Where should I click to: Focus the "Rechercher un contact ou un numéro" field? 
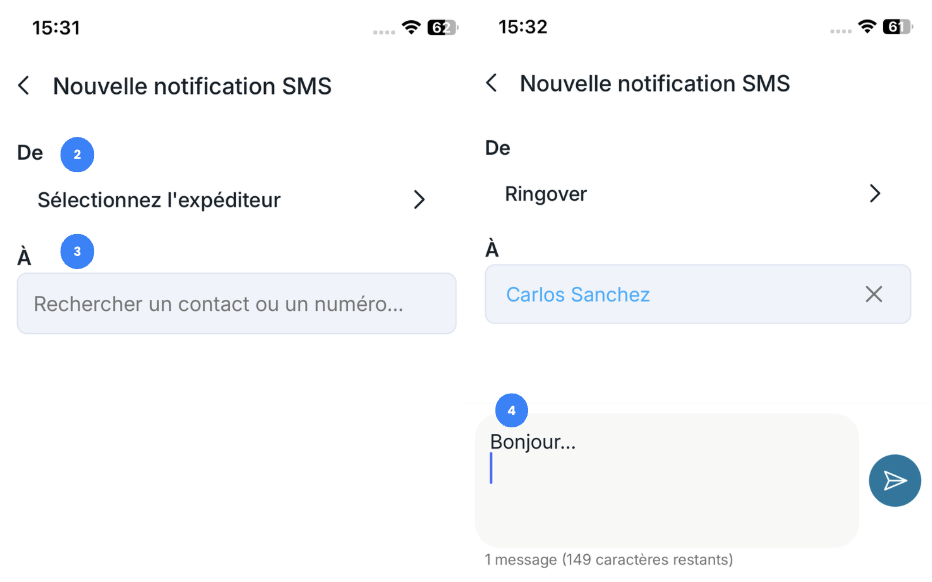236,304
